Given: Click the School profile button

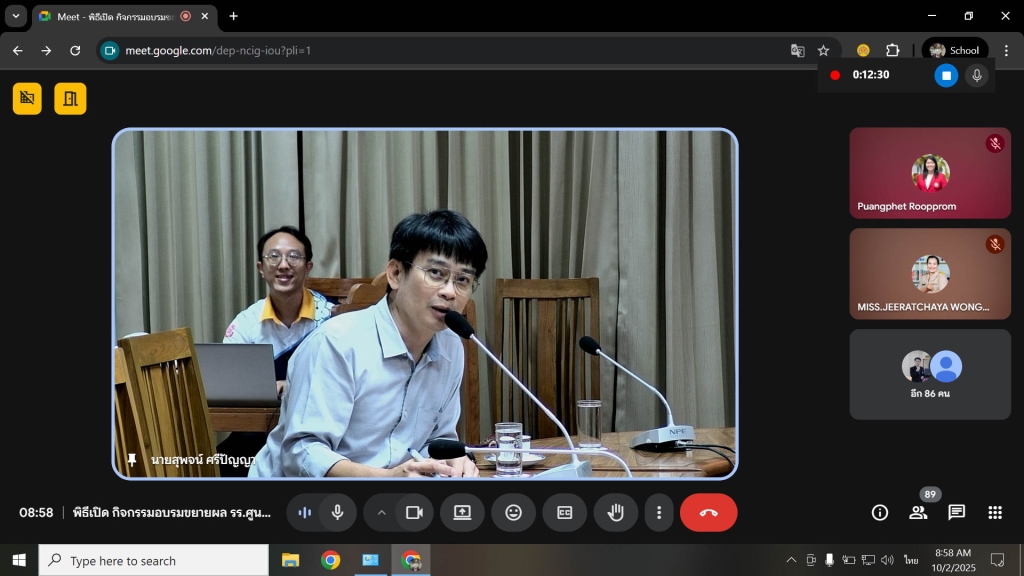Looking at the screenshot, I should coord(954,50).
